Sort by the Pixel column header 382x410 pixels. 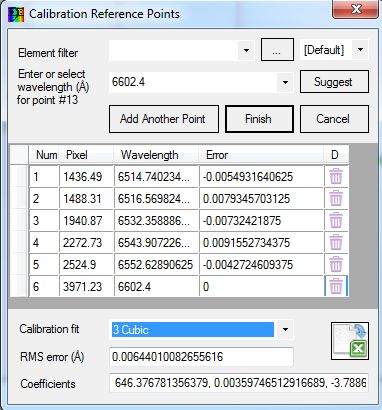(87, 155)
